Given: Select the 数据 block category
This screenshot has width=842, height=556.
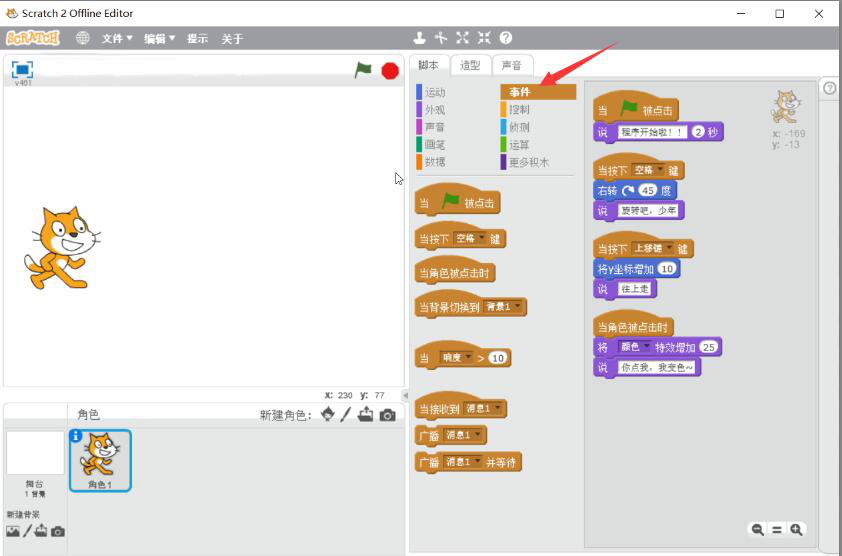Looking at the screenshot, I should [x=431, y=162].
